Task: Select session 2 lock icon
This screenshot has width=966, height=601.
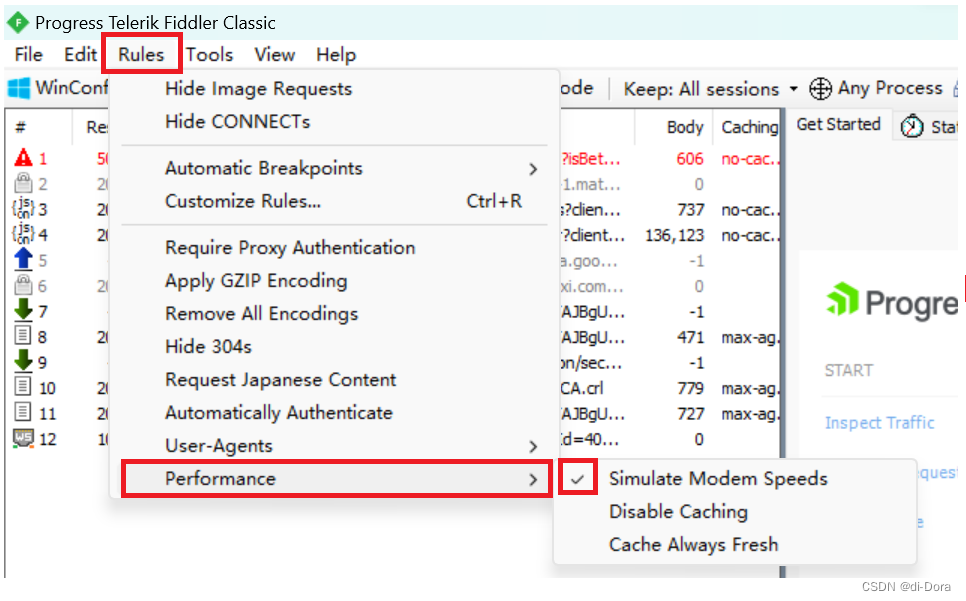Action: click(23, 183)
